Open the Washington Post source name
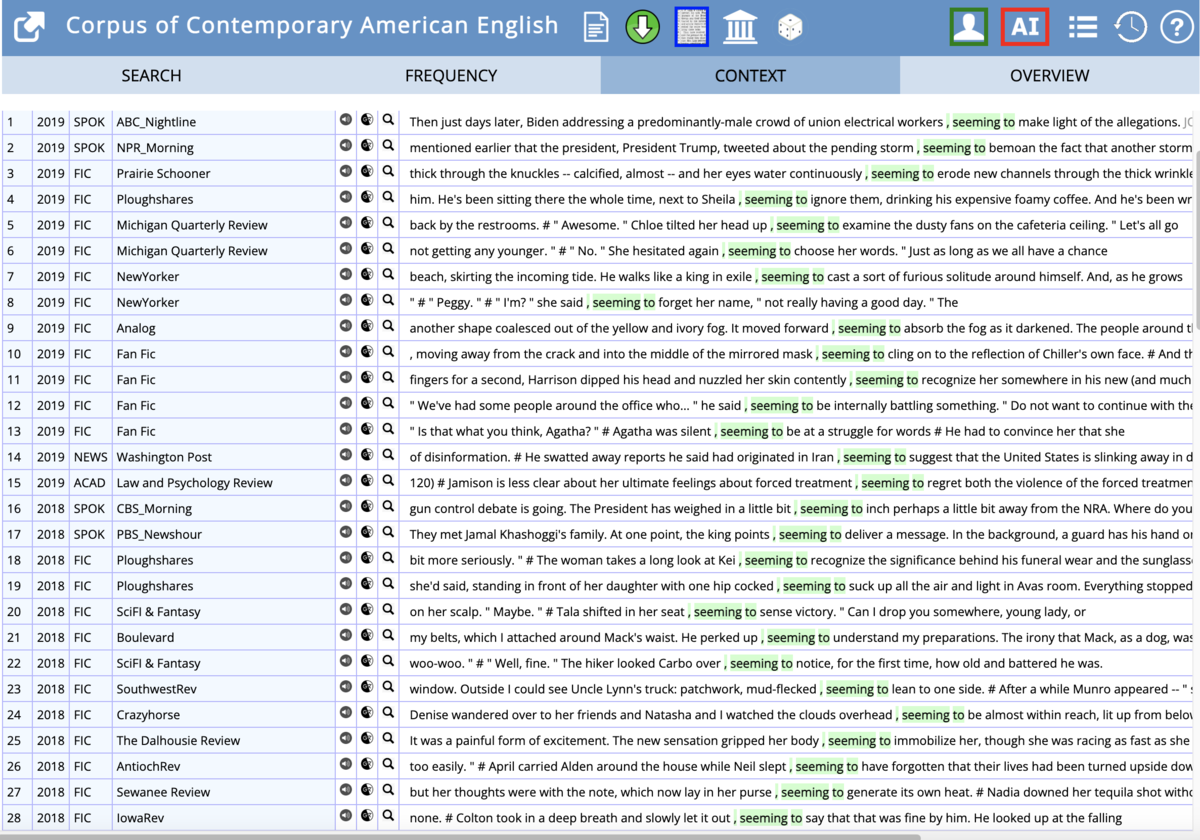Image resolution: width=1200 pixels, height=840 pixels. pyautogui.click(x=164, y=457)
